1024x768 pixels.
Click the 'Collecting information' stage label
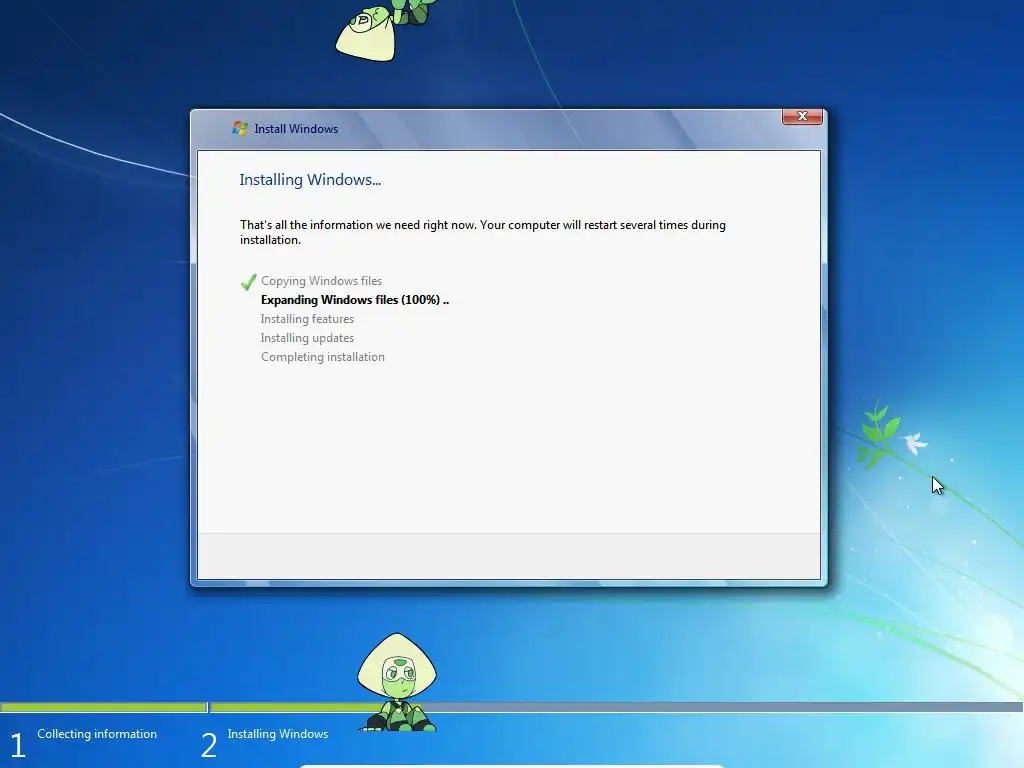(97, 733)
